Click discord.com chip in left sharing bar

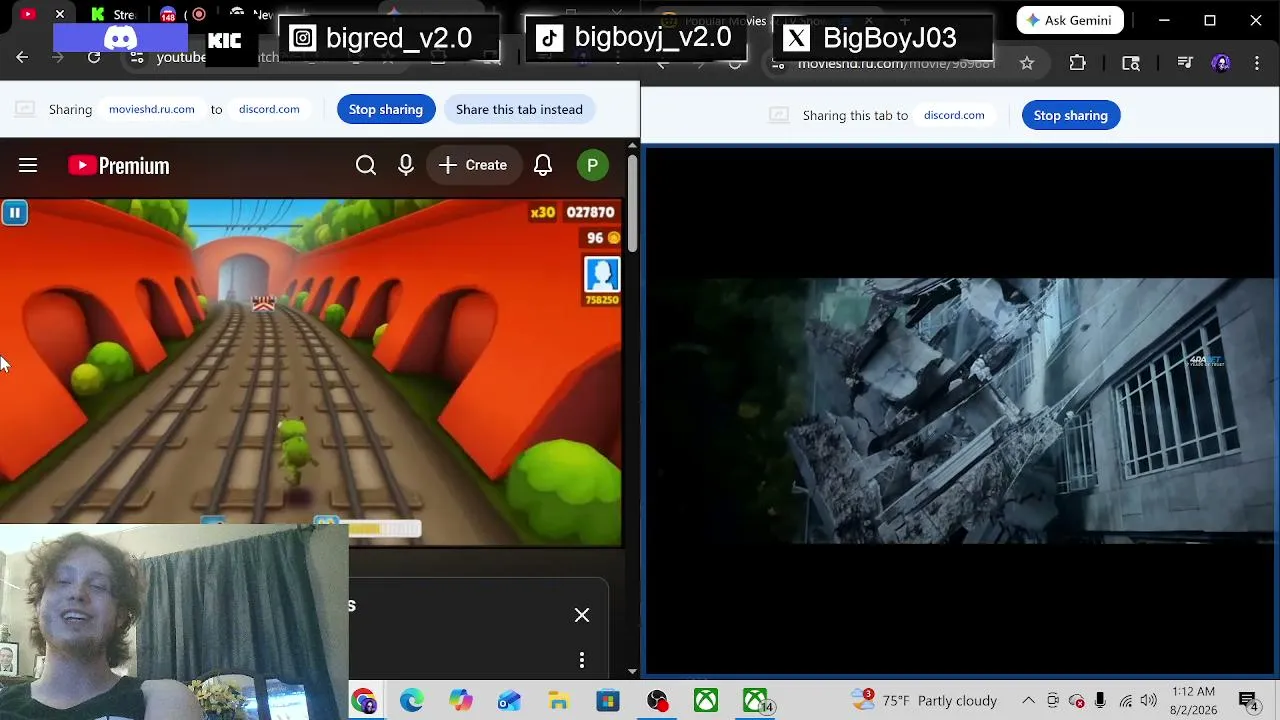pos(269,109)
